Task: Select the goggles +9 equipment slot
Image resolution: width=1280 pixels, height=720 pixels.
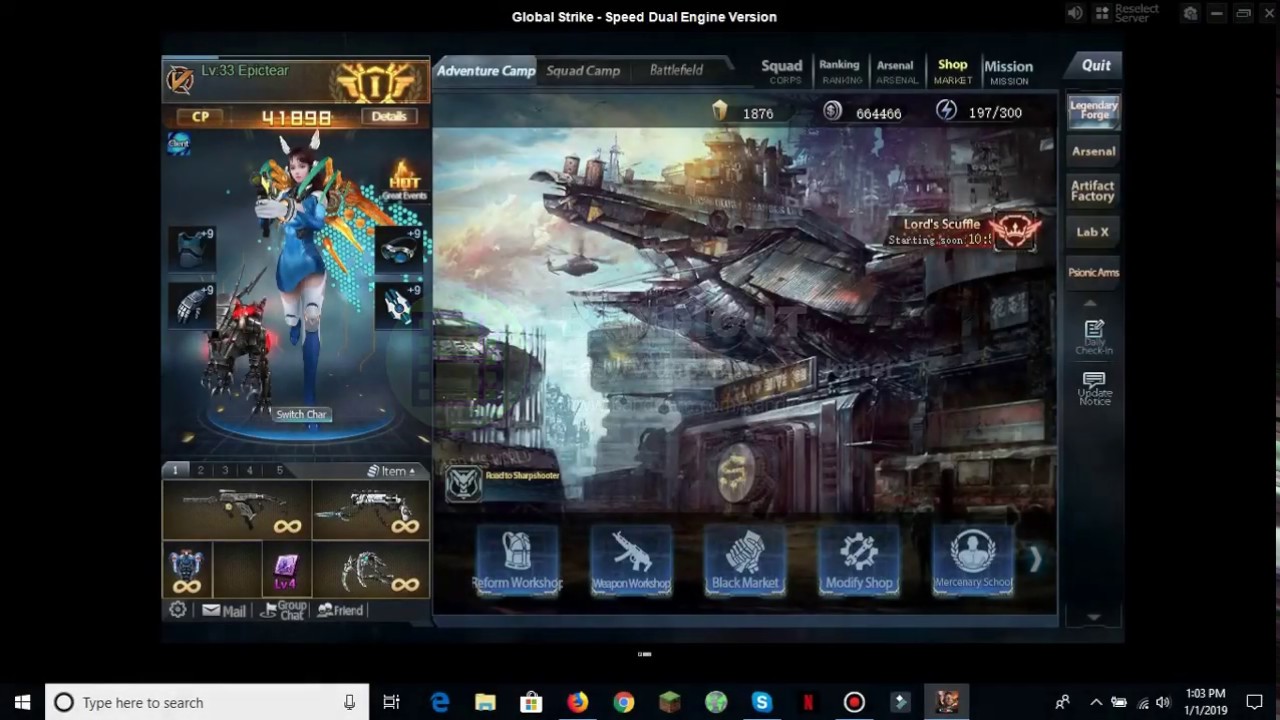Action: tap(400, 248)
